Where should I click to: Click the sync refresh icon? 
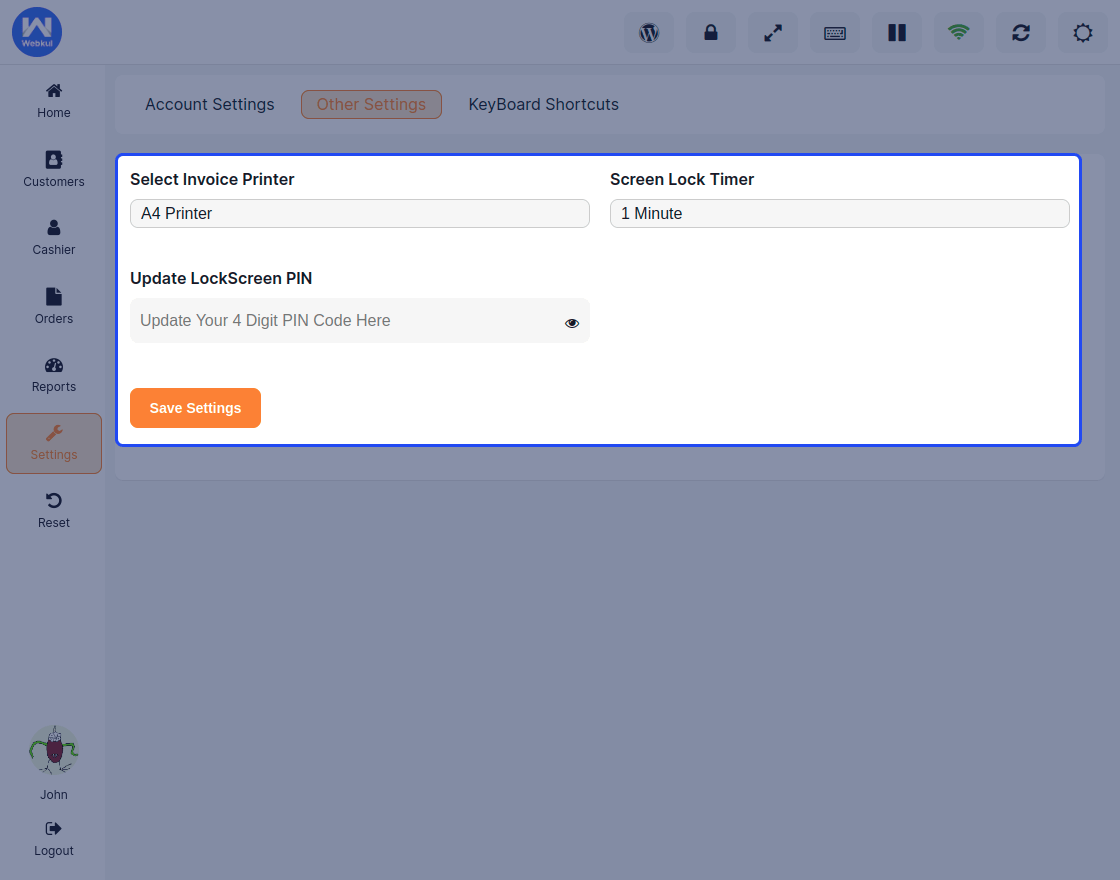point(1021,33)
